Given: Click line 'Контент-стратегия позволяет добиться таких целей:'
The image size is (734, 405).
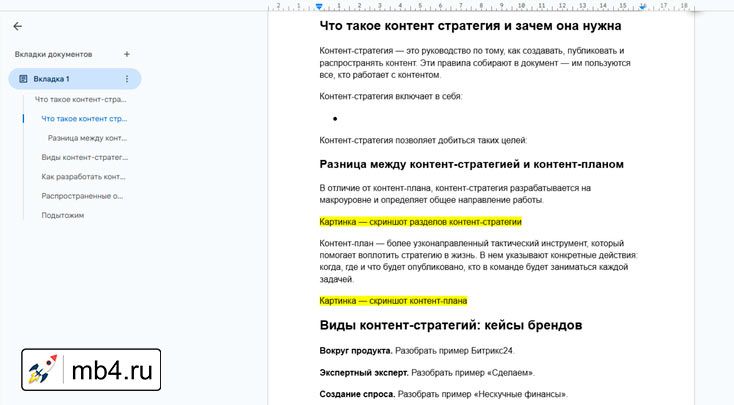Looking at the screenshot, I should pyautogui.click(x=423, y=140).
